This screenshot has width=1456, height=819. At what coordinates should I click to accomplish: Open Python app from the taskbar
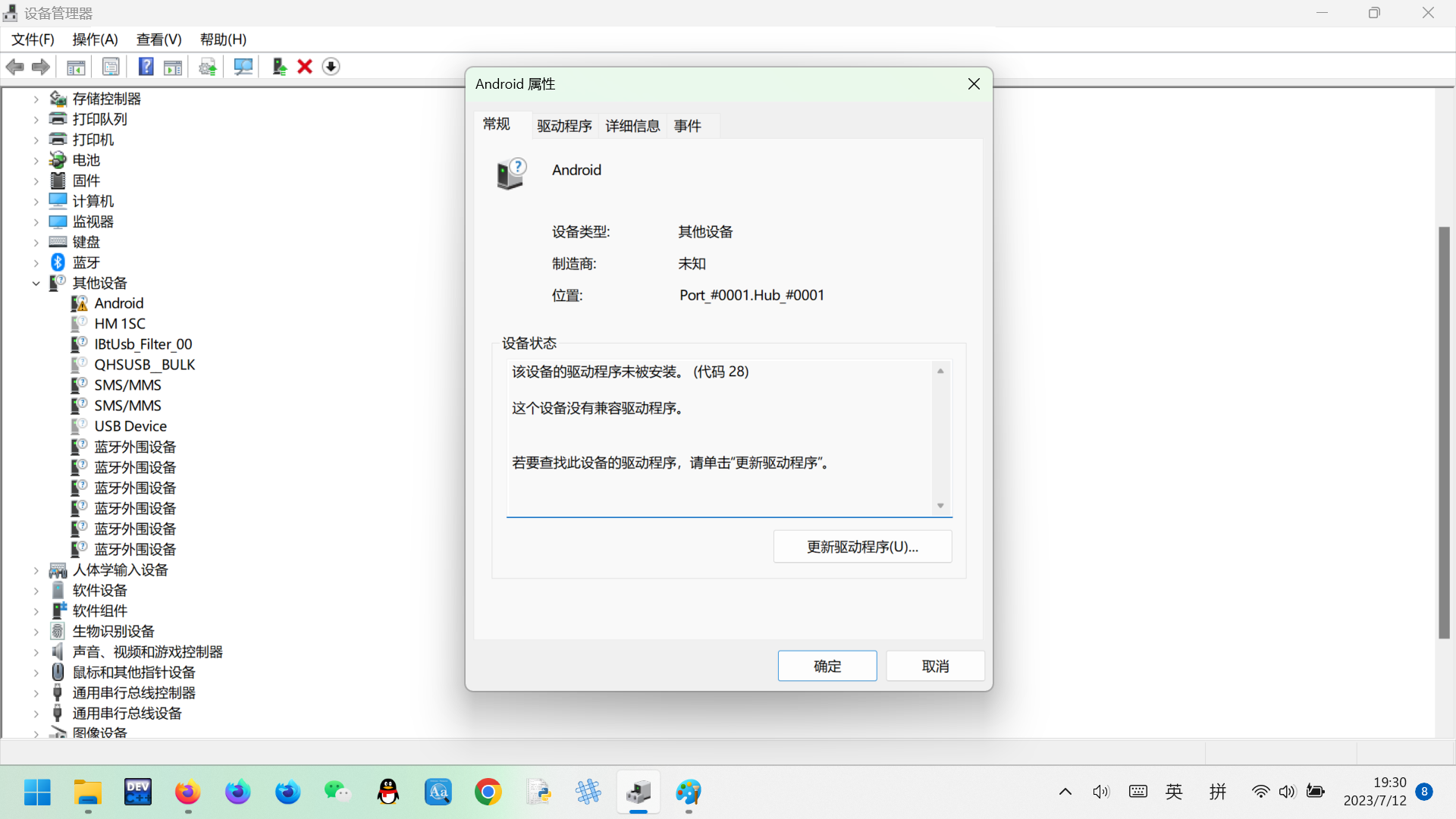pyautogui.click(x=538, y=792)
